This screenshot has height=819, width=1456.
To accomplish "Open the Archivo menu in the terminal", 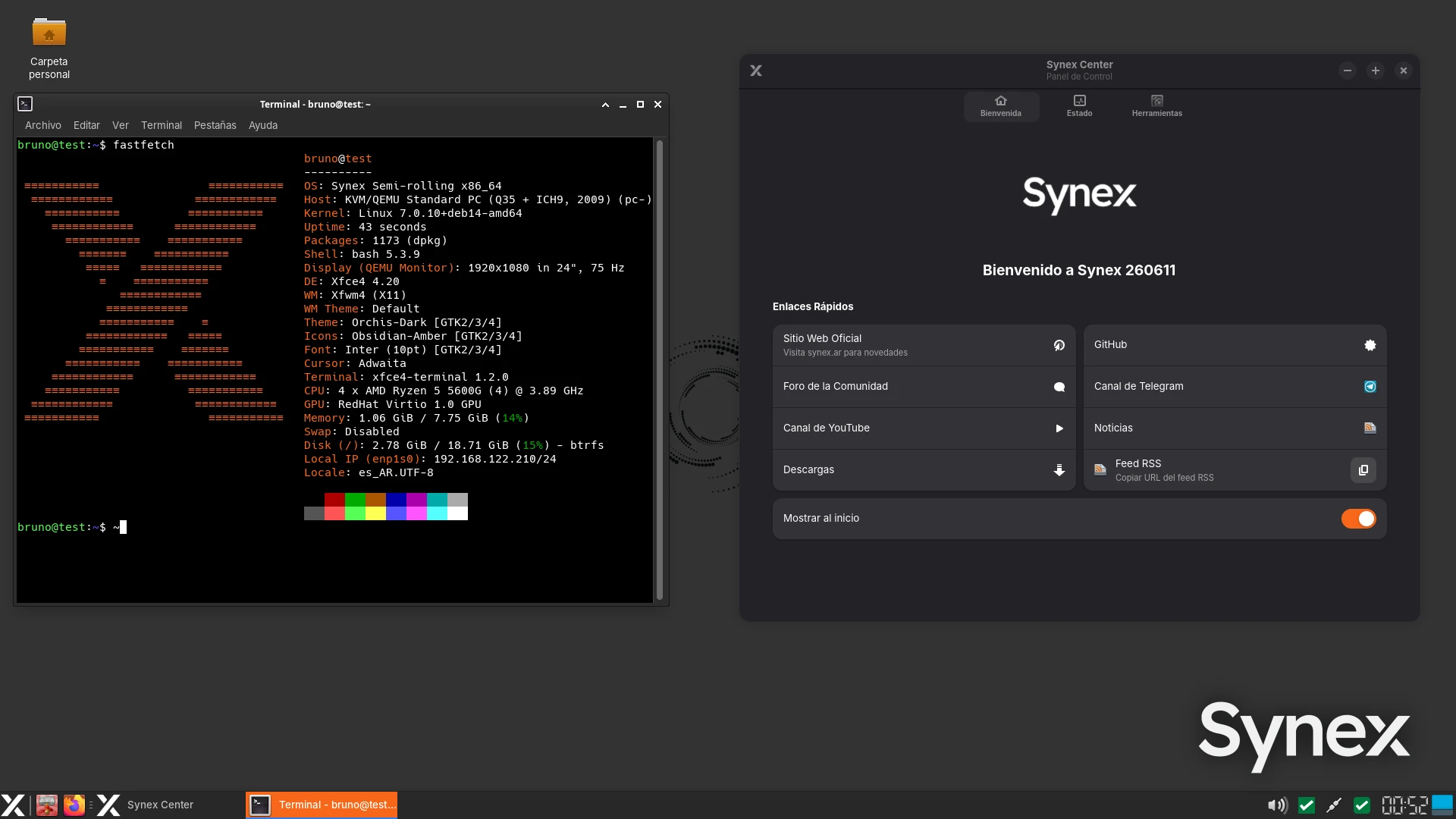I will pyautogui.click(x=42, y=125).
